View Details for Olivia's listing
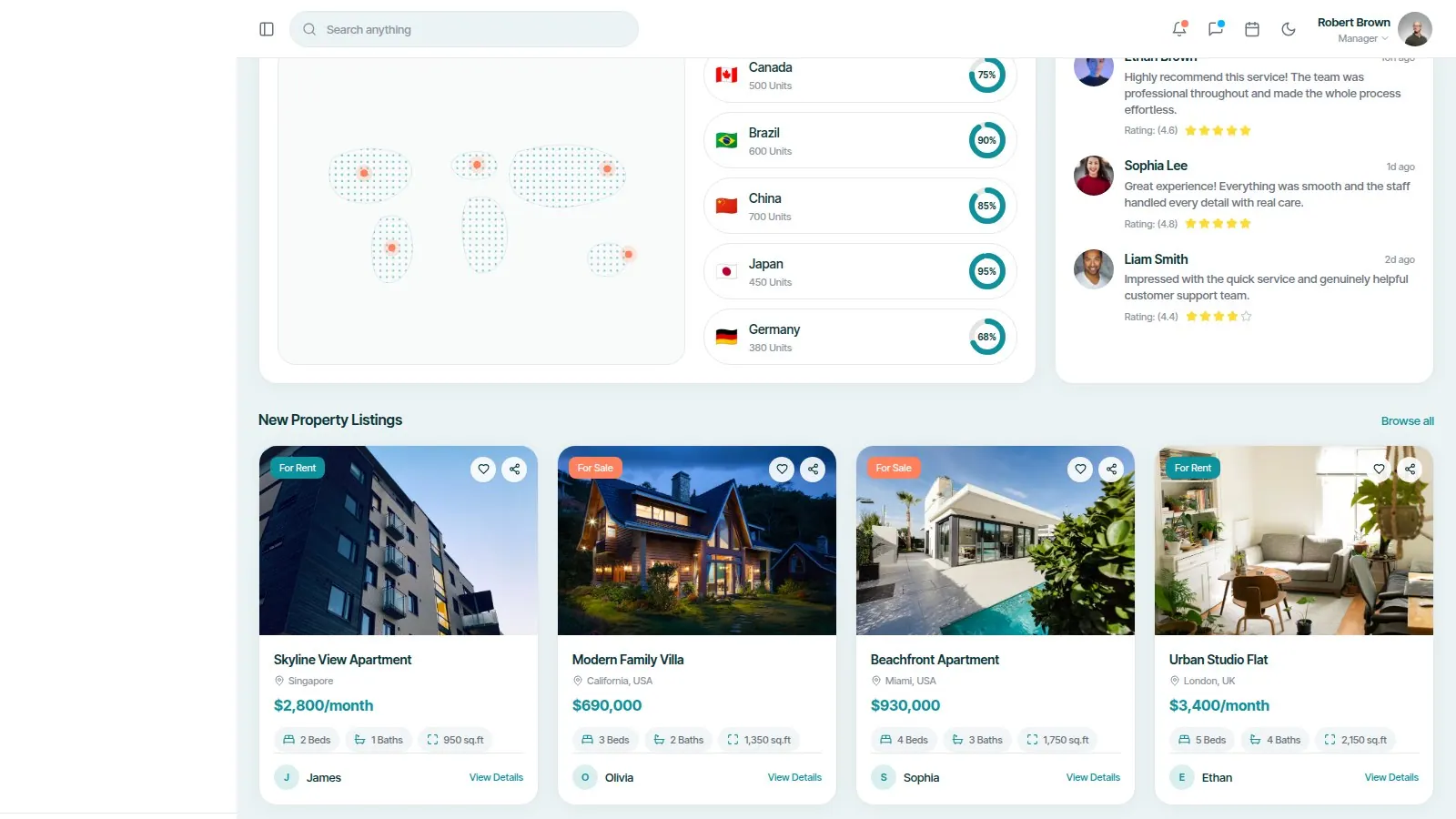This screenshot has width=1456, height=819. pos(794,777)
